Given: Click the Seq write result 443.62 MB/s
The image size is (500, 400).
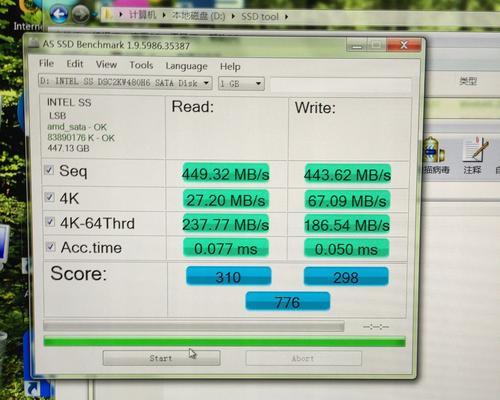Looking at the screenshot, I should click(x=347, y=174).
